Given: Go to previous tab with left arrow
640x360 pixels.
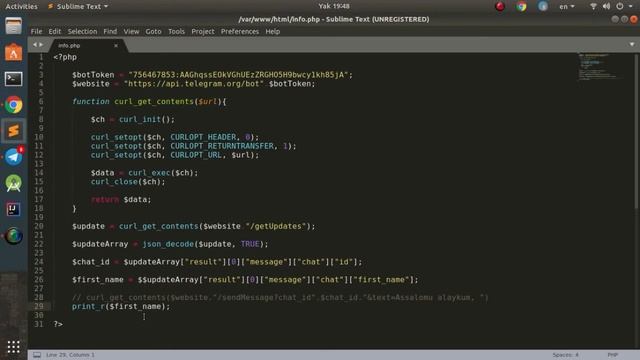Looking at the screenshot, I should click(x=35, y=44).
